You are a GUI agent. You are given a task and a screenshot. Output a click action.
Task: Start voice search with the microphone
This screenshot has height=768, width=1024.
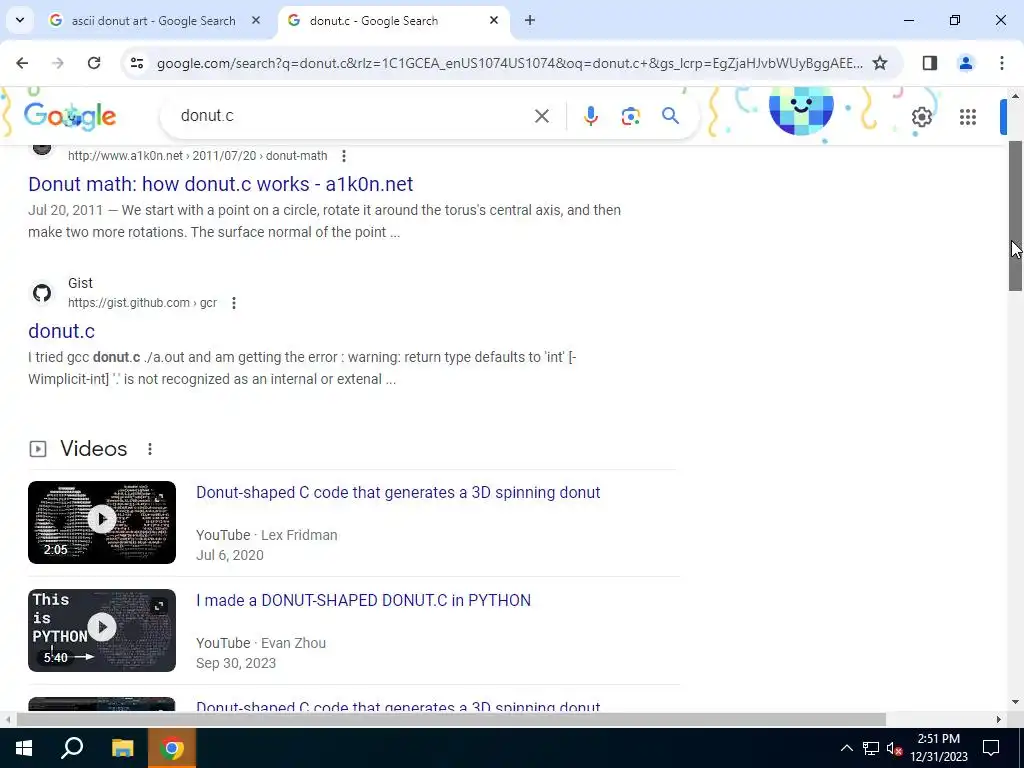click(590, 116)
